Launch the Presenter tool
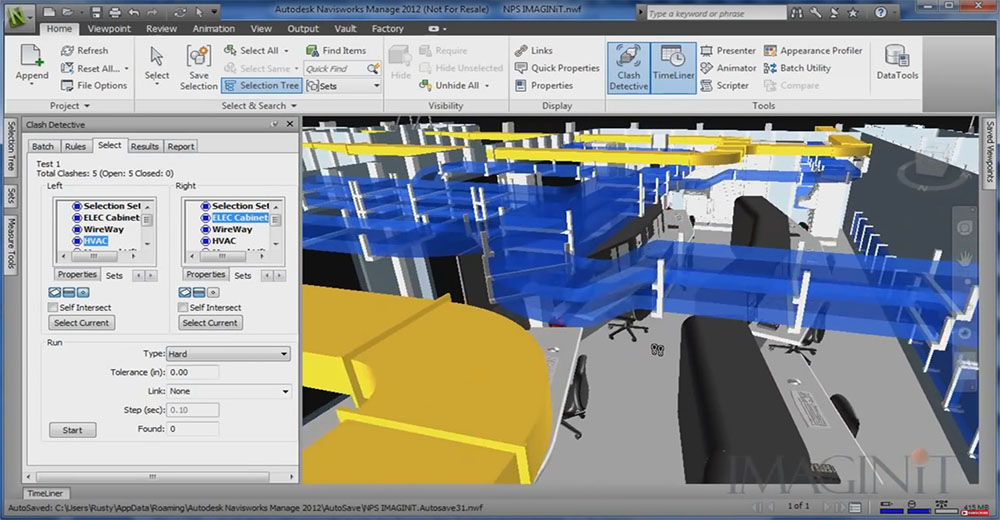The image size is (1000, 520). pos(728,50)
